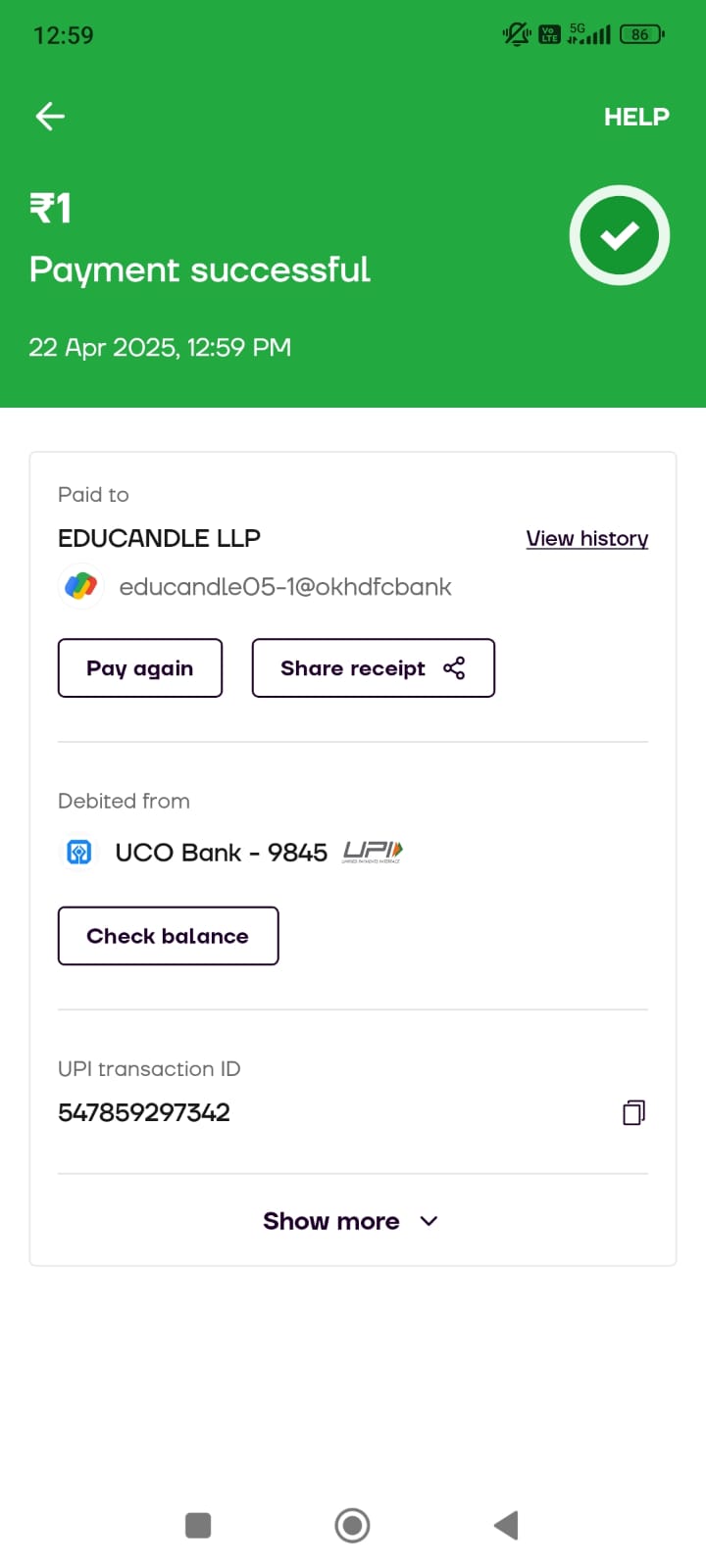This screenshot has height=1568, width=706.
Task: Tap the green success checkmark icon
Action: (x=619, y=235)
